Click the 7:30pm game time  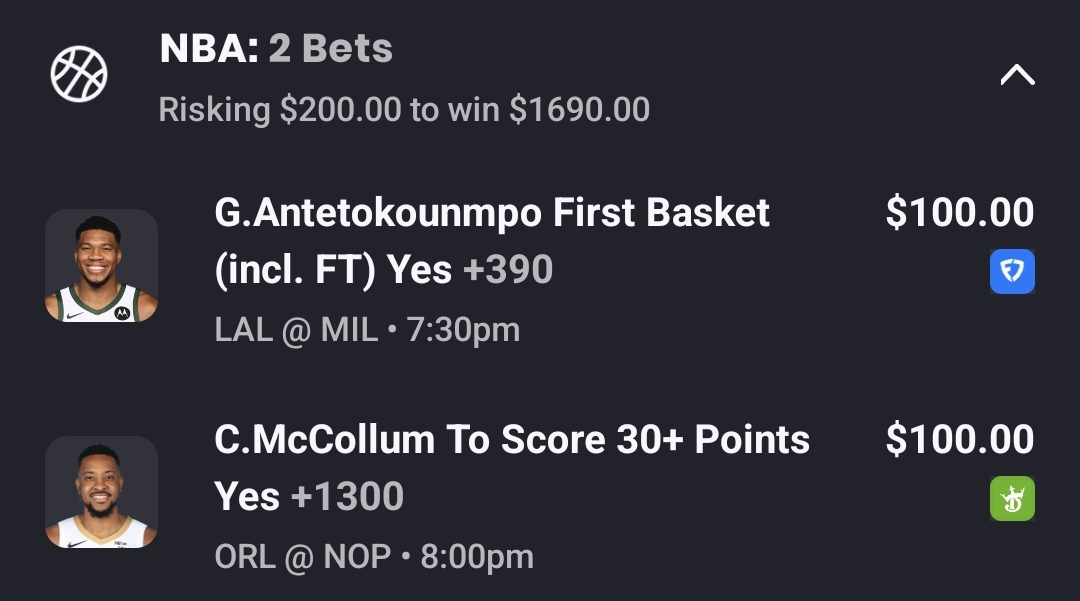click(x=464, y=330)
